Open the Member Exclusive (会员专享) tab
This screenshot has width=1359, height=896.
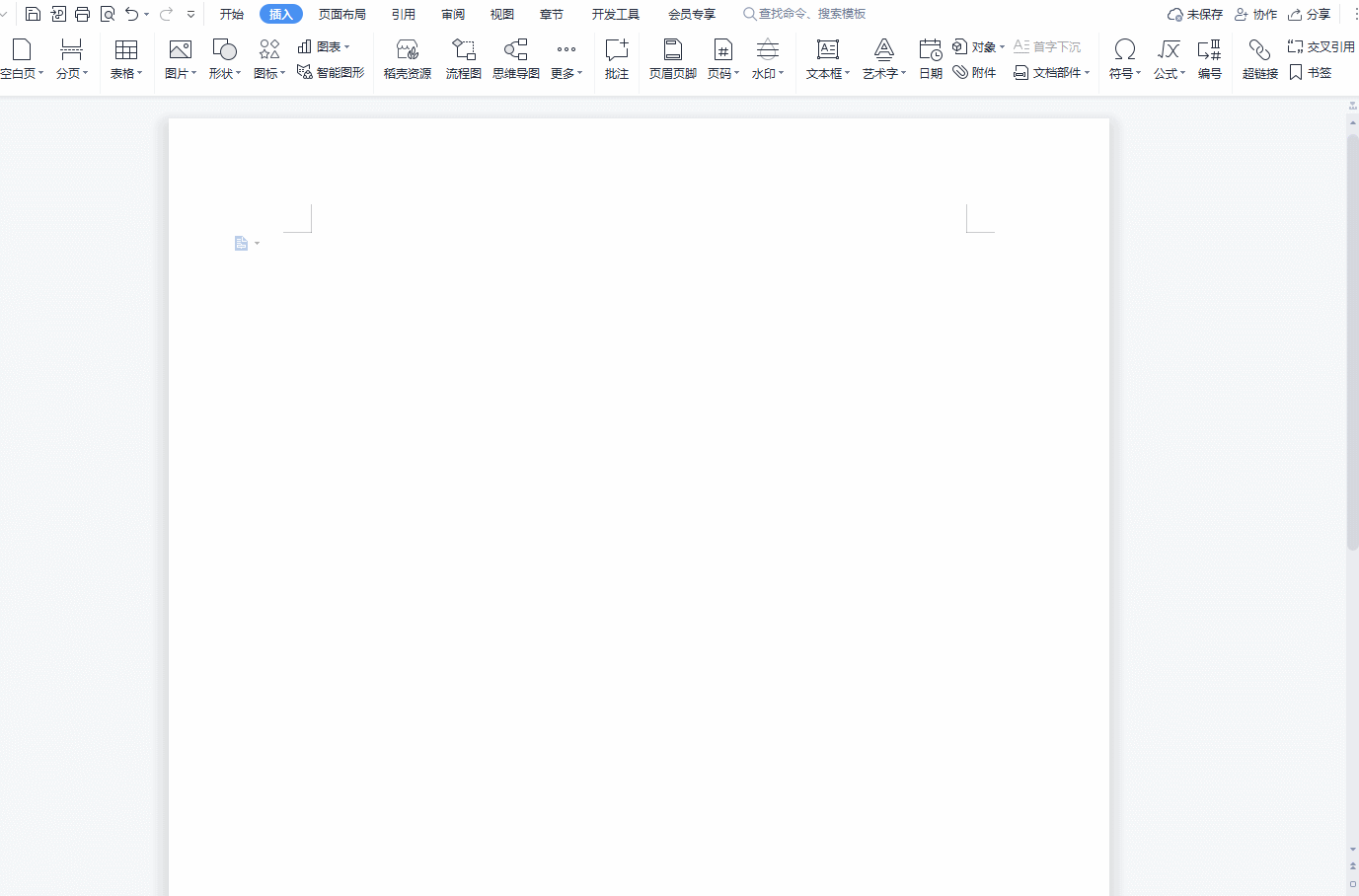[x=692, y=14]
